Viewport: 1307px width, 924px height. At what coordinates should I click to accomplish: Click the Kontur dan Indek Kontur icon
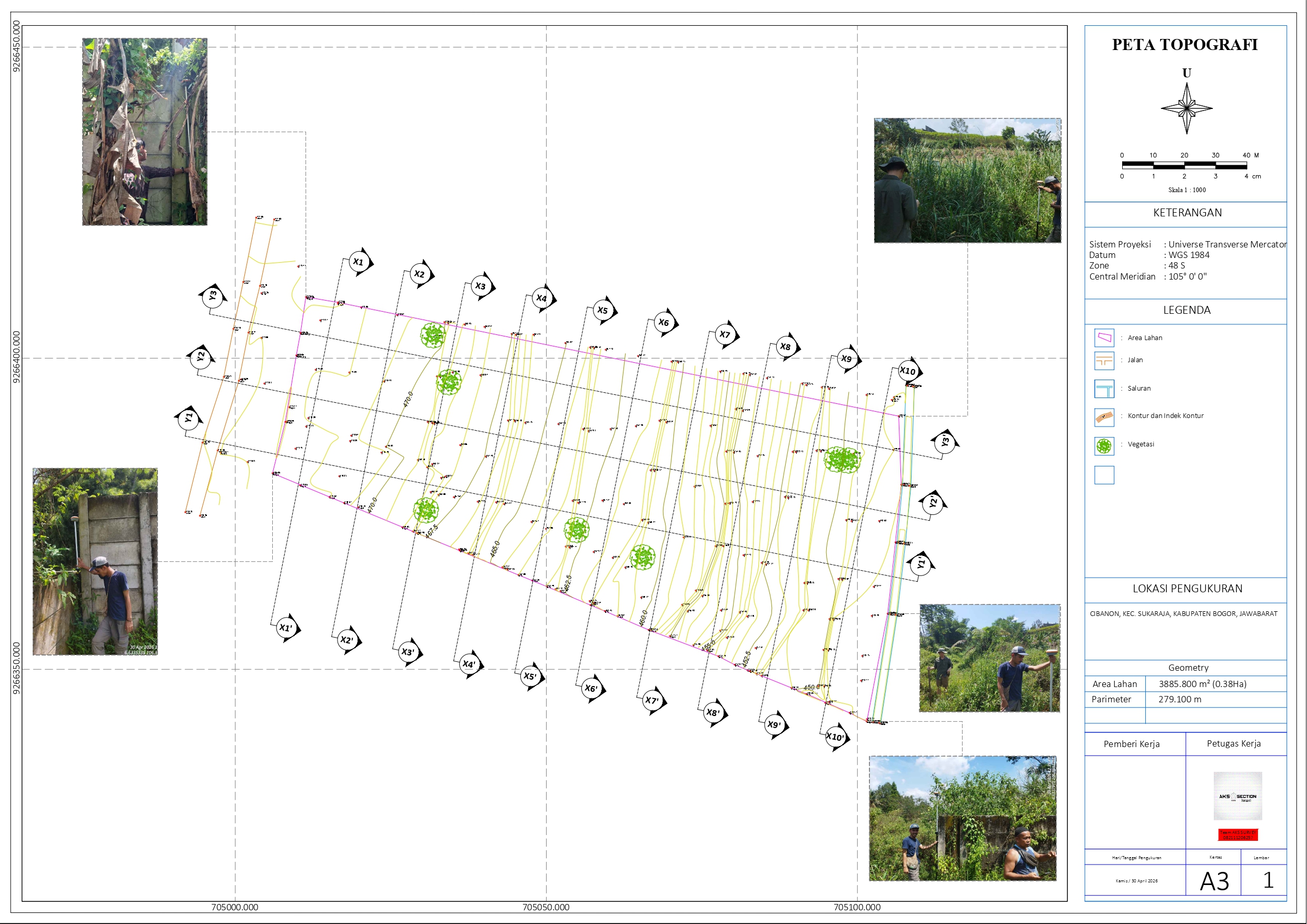(1104, 418)
